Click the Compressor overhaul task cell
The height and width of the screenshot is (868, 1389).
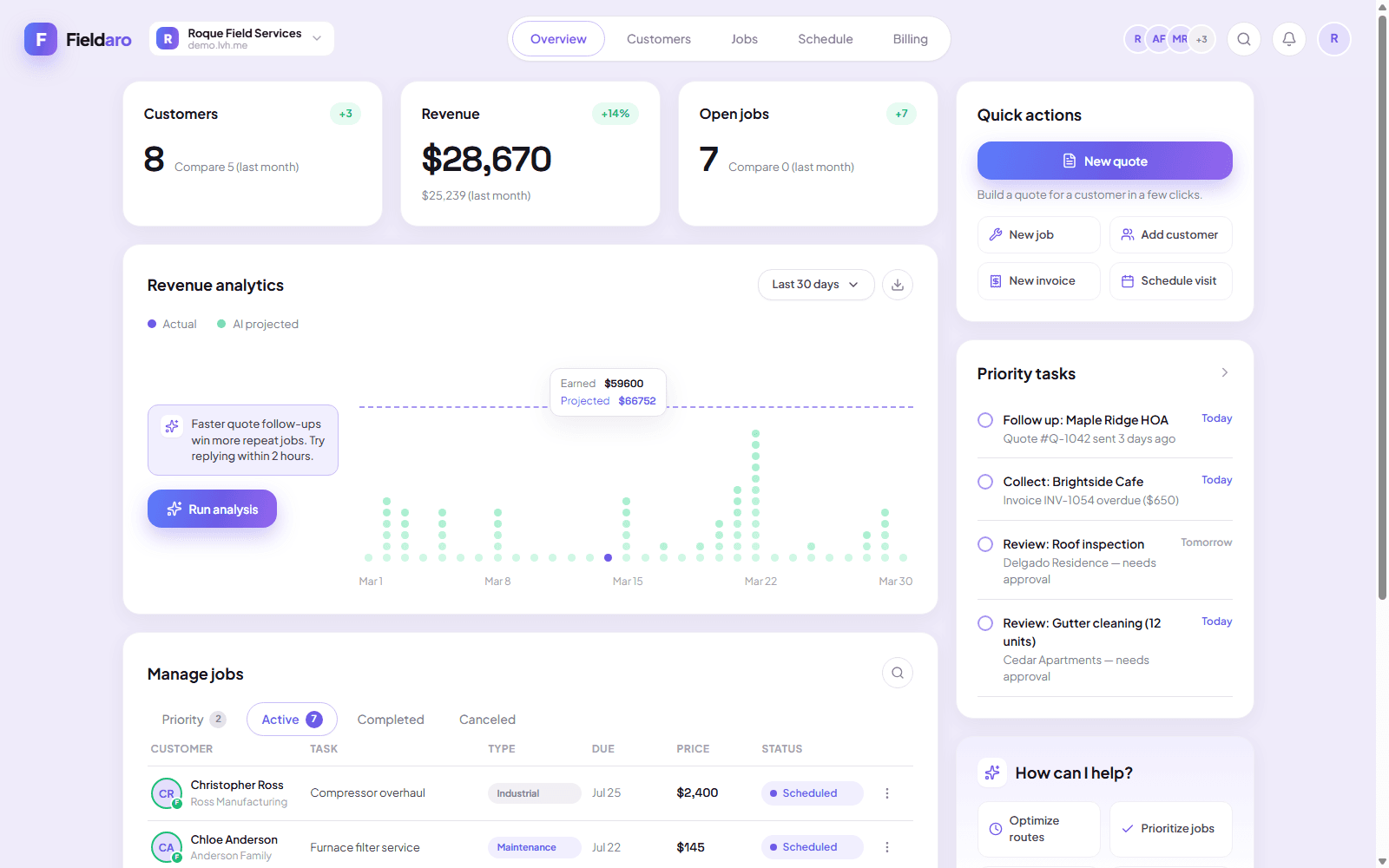pyautogui.click(x=368, y=793)
